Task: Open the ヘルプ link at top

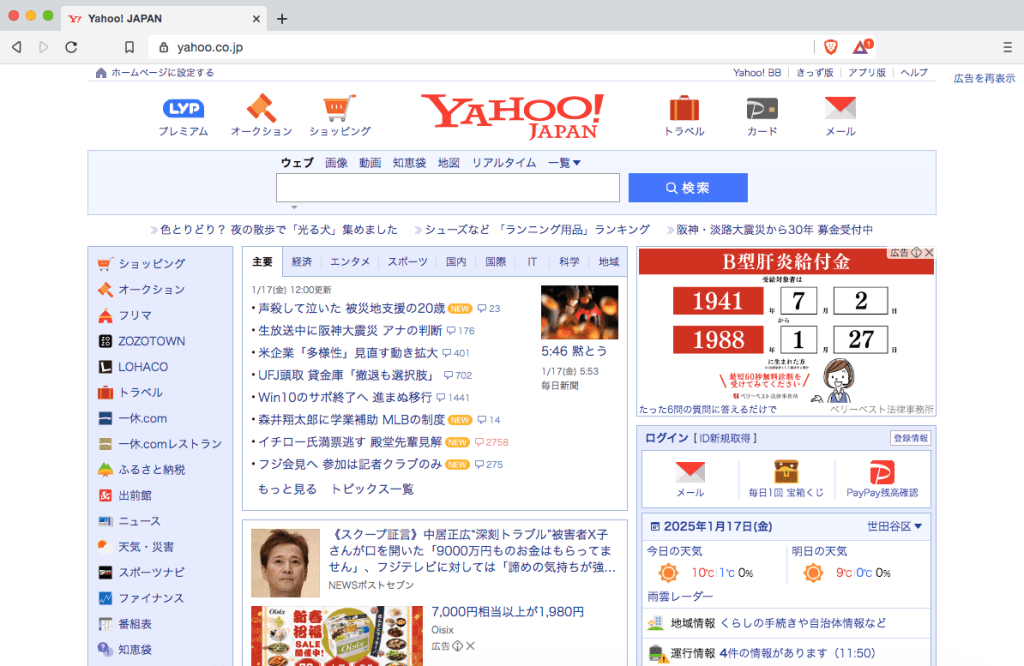Action: point(914,72)
